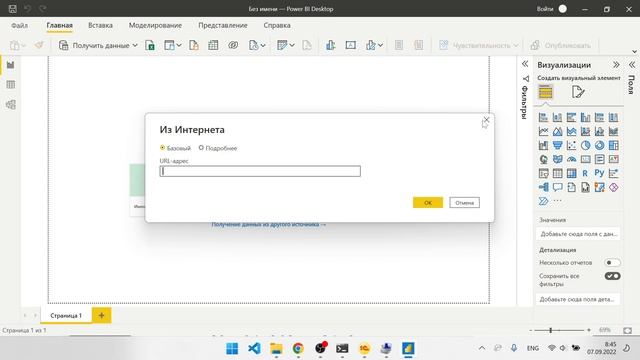Click the Excel workbook toolbar icon
The width and height of the screenshot is (640, 360).
click(150, 45)
